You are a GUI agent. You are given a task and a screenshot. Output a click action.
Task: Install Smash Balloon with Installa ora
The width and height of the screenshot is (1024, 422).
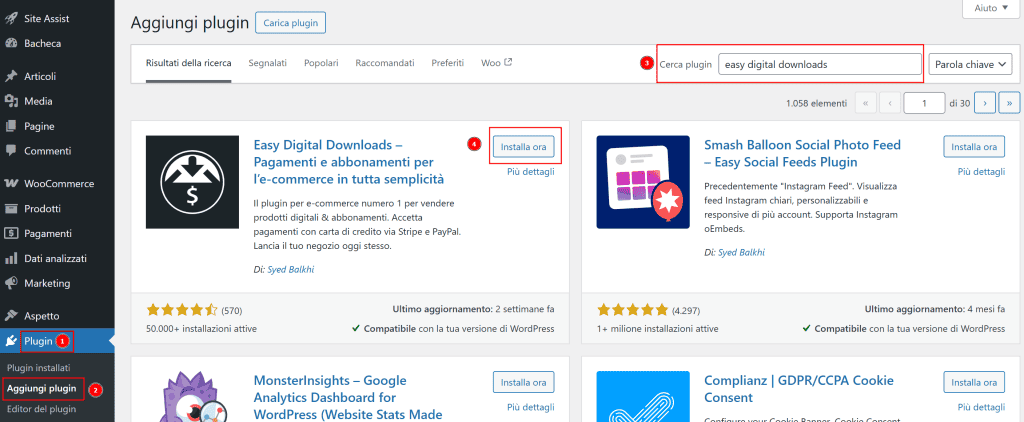(974, 147)
